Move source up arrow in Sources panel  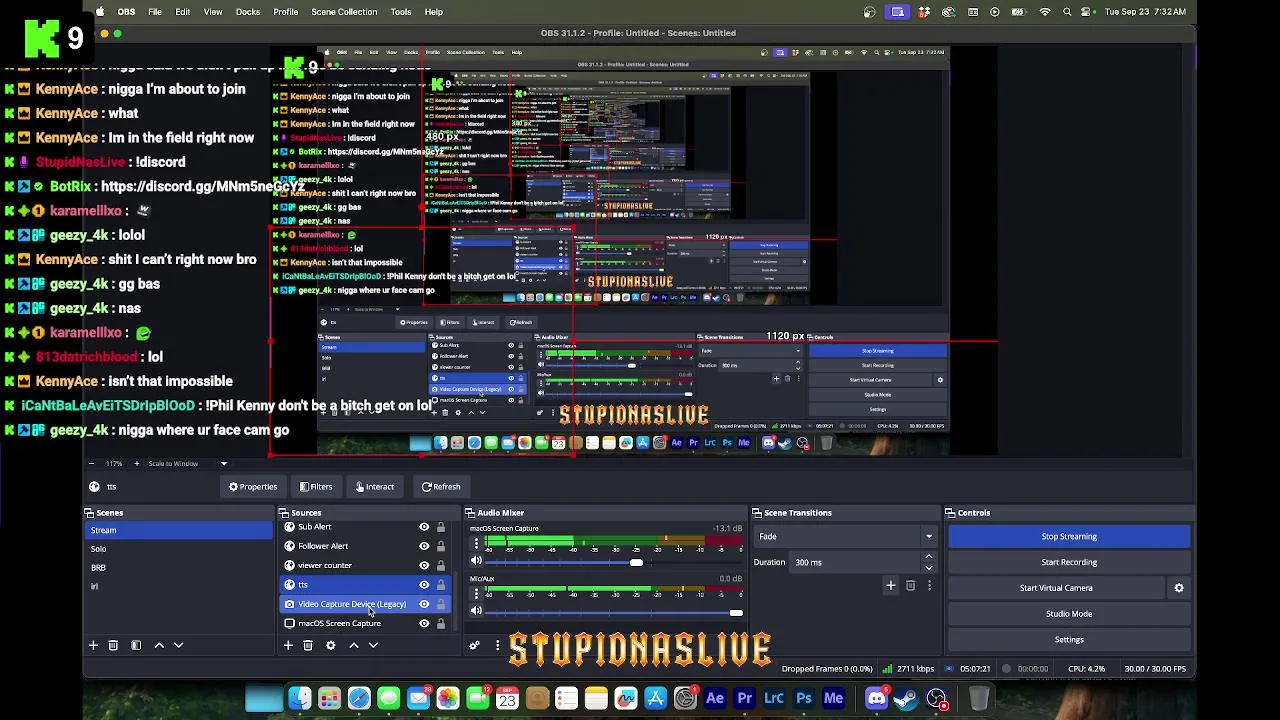pos(353,645)
